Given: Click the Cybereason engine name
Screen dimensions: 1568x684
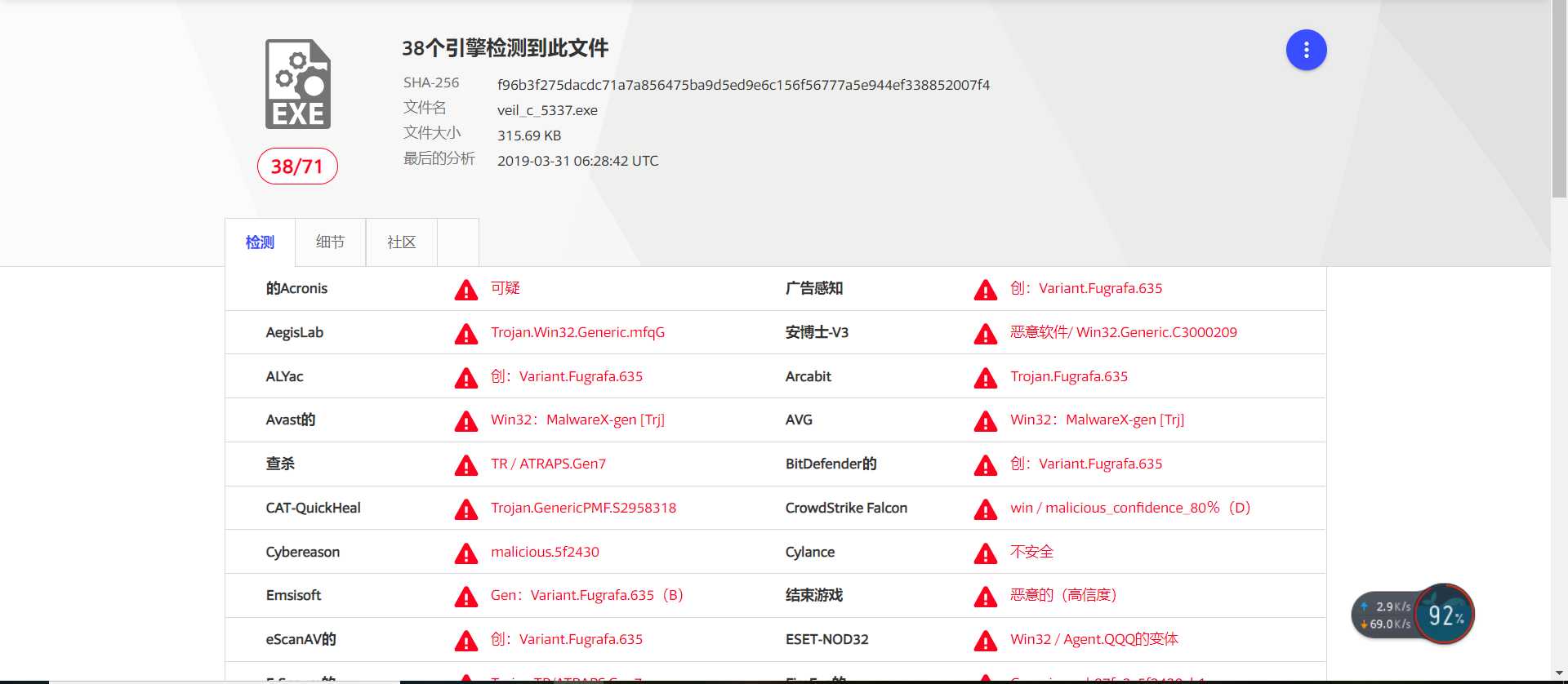Looking at the screenshot, I should pos(302,552).
